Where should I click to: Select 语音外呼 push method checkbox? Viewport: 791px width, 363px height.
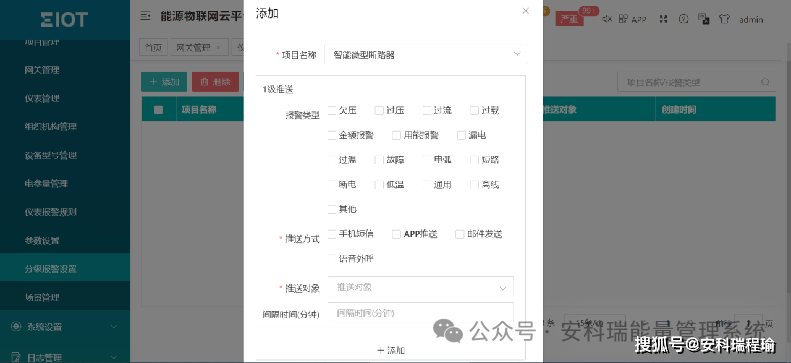tap(331, 259)
